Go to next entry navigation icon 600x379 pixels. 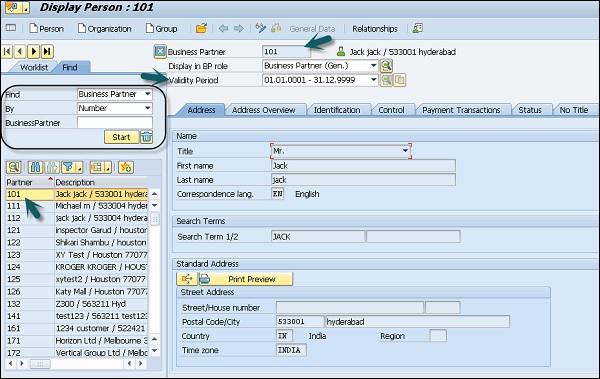(34, 51)
